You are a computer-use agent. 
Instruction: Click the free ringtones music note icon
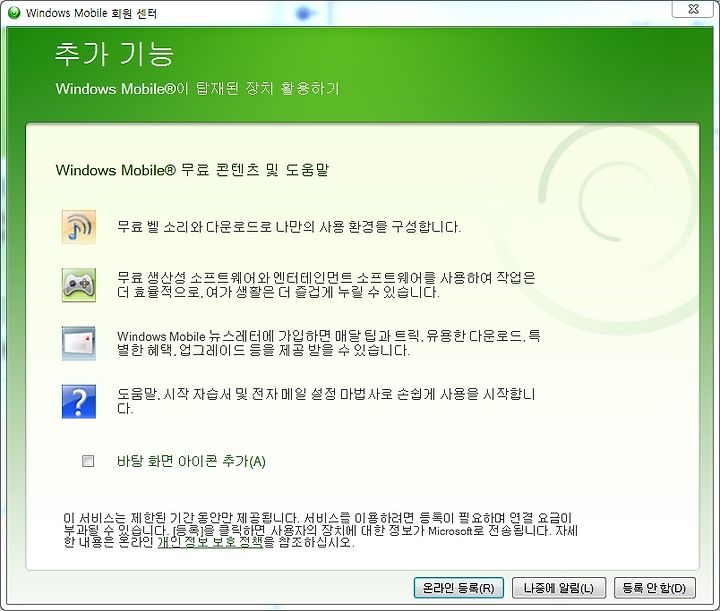[x=79, y=227]
